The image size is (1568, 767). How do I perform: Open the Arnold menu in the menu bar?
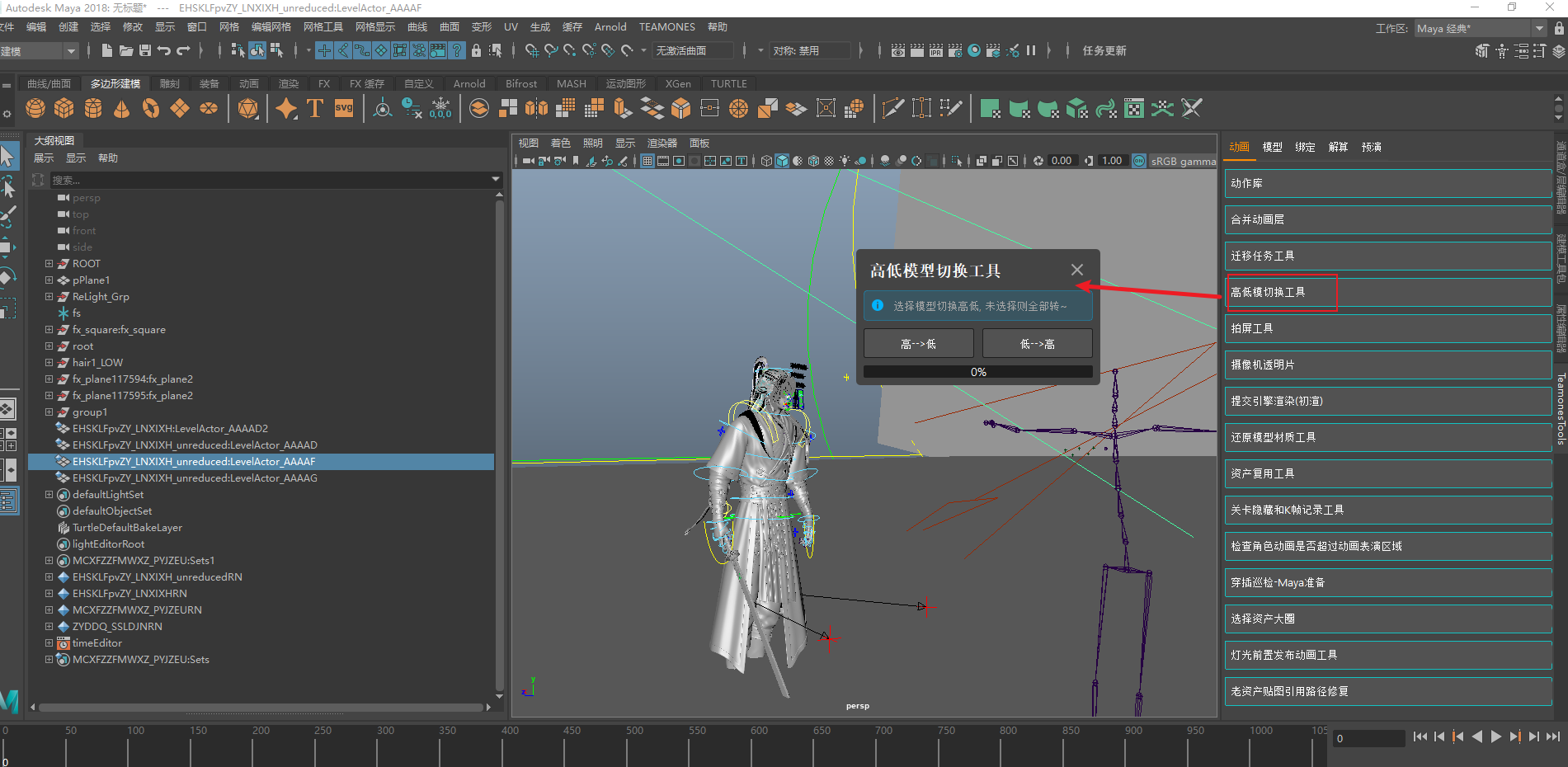click(x=610, y=27)
